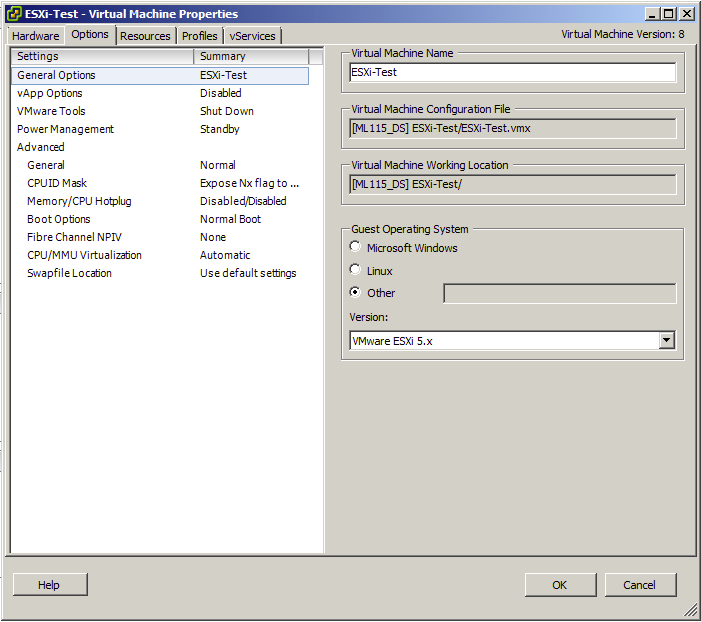Screen dimensions: 701x622
Task: Click the vSphere icon in title bar
Action: [x=13, y=13]
